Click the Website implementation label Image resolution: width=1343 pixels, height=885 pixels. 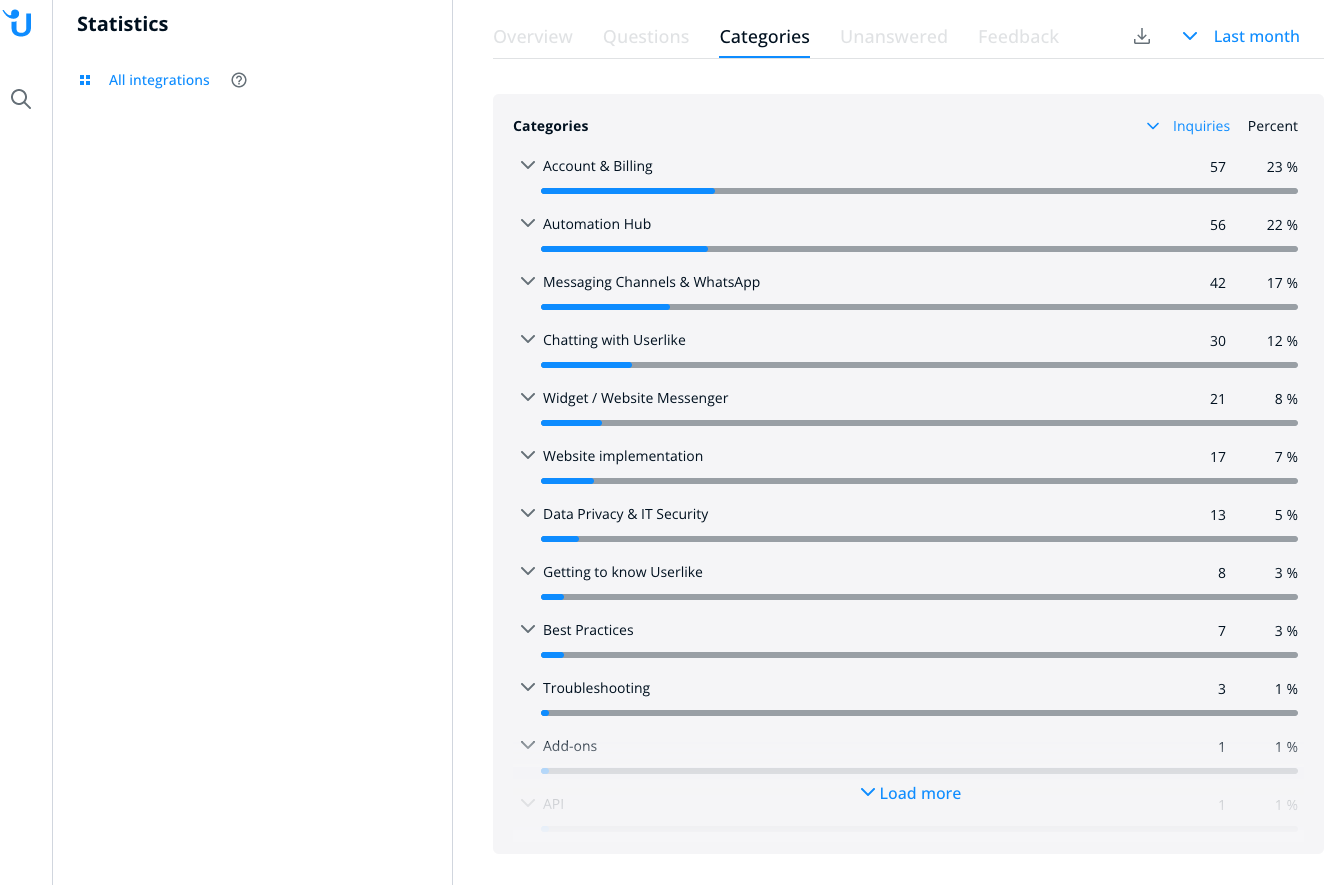tap(623, 456)
